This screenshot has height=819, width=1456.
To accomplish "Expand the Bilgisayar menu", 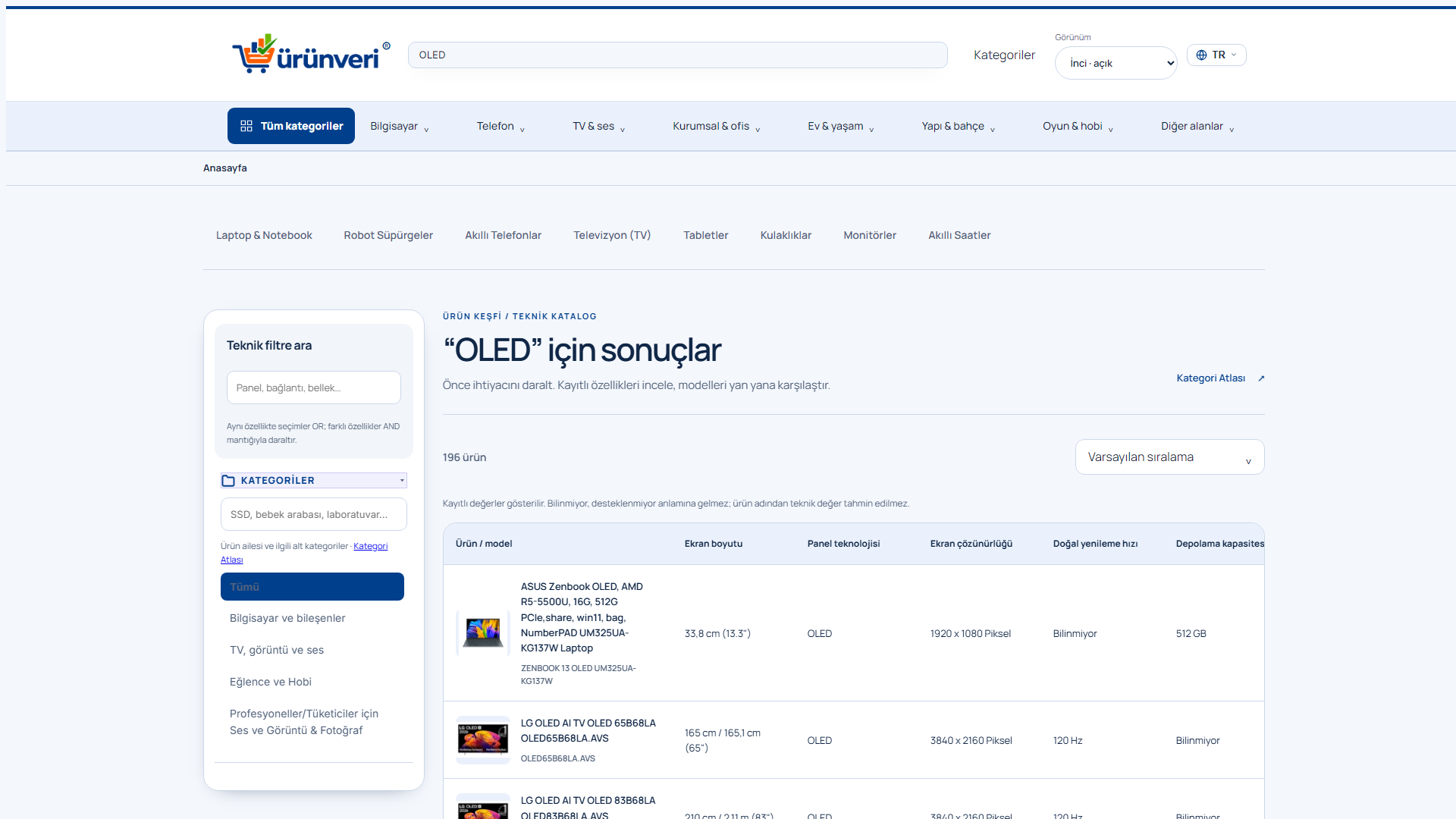I will pyautogui.click(x=400, y=126).
